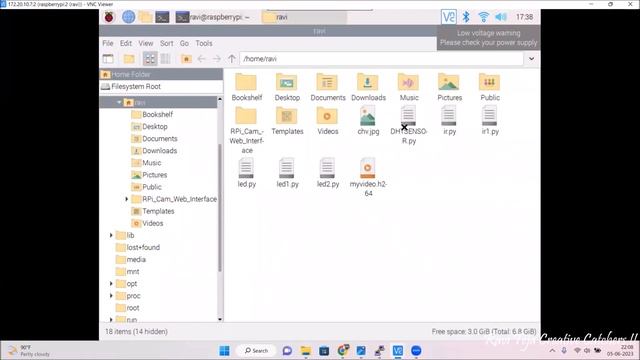The image size is (640, 360).
Task: Navigate back with left arrow
Action: click(x=201, y=59)
